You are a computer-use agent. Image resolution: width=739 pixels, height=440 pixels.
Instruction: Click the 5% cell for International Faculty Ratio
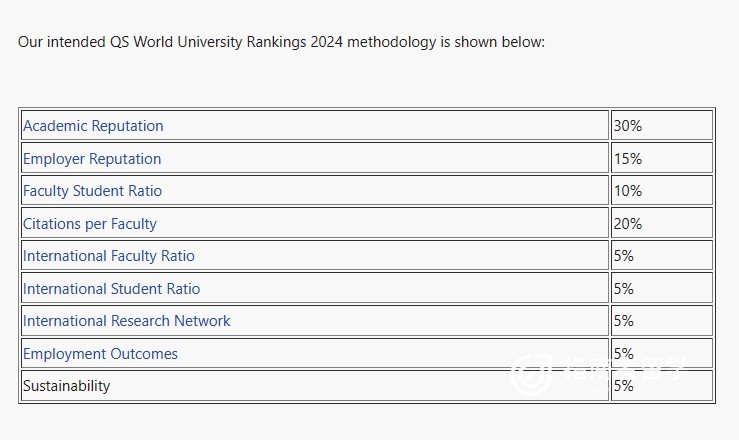pos(662,255)
